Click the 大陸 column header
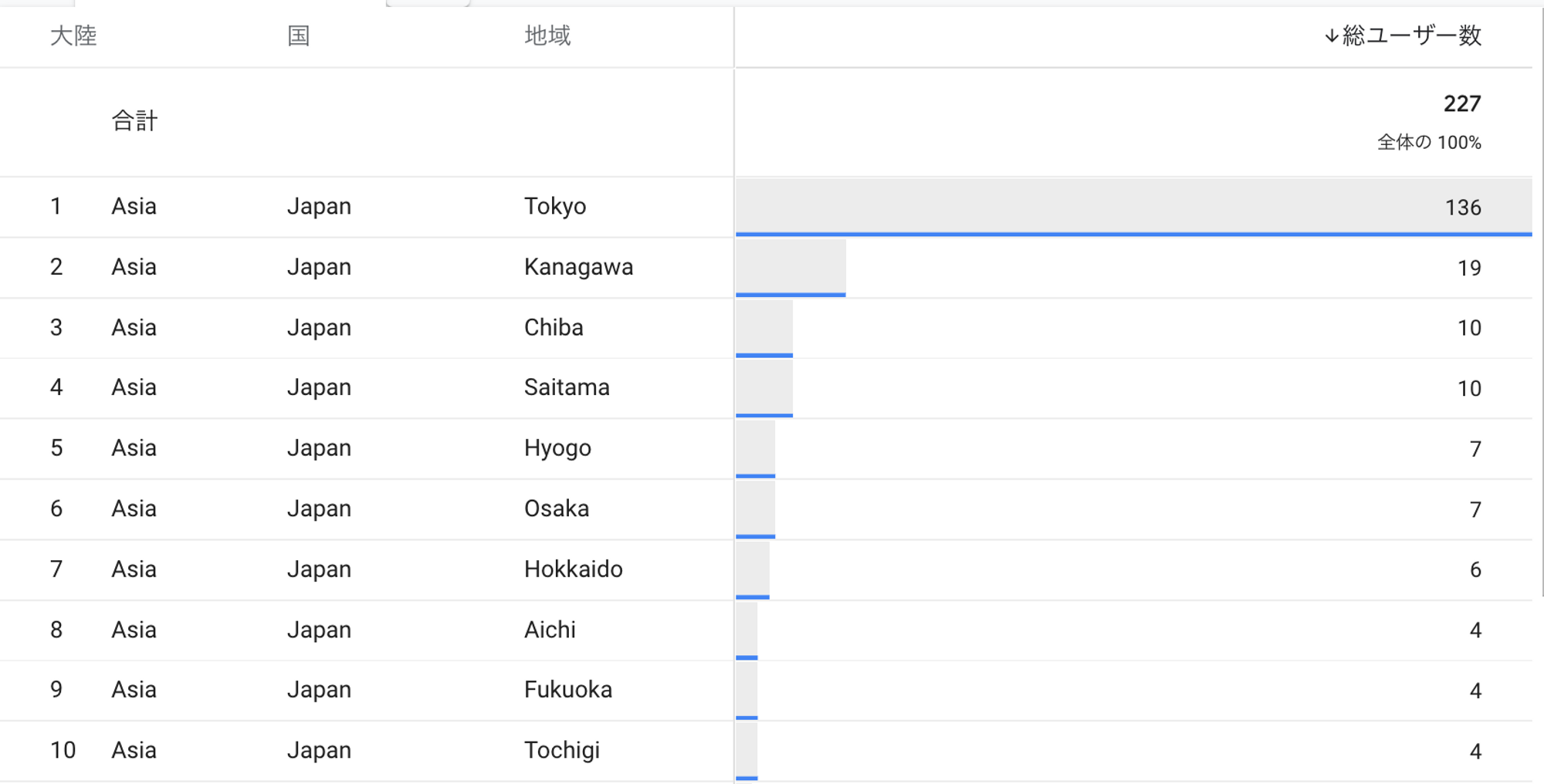 point(73,35)
